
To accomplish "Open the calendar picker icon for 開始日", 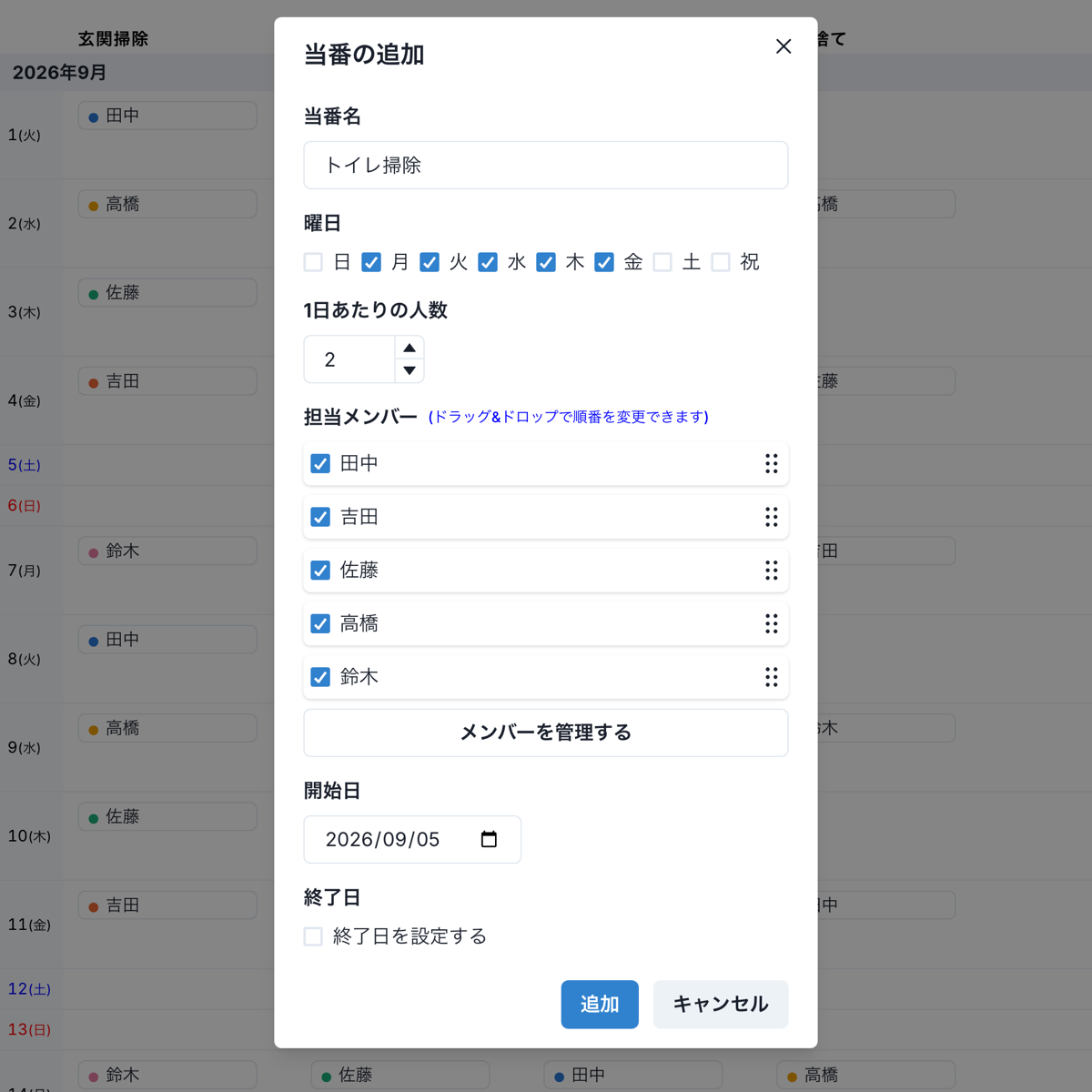I will coord(489,839).
